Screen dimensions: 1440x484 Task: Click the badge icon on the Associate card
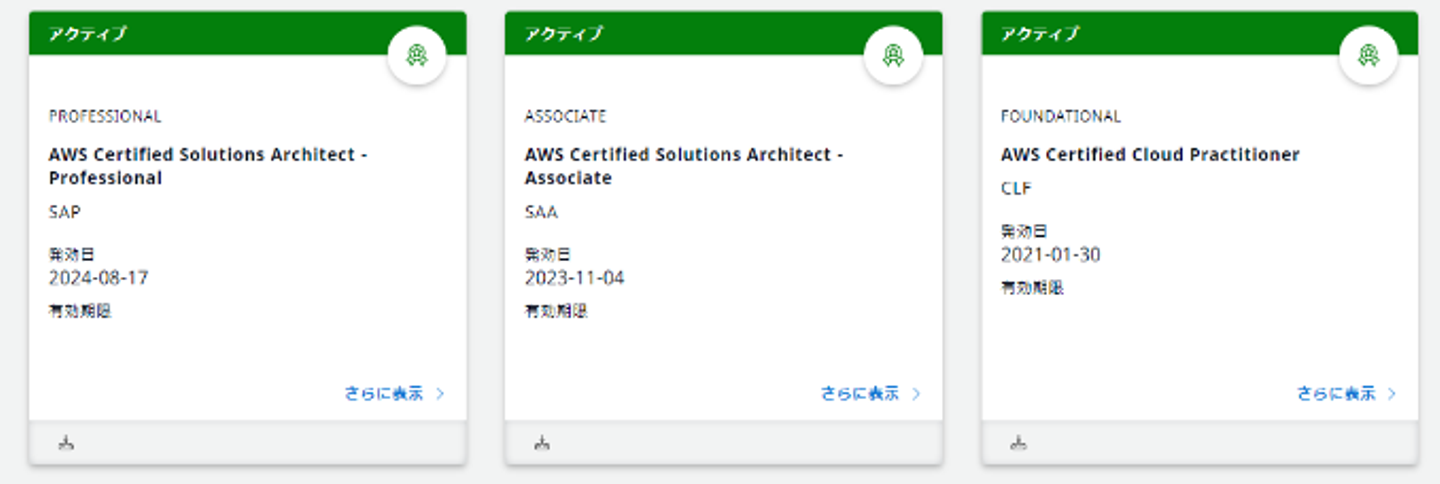click(892, 56)
